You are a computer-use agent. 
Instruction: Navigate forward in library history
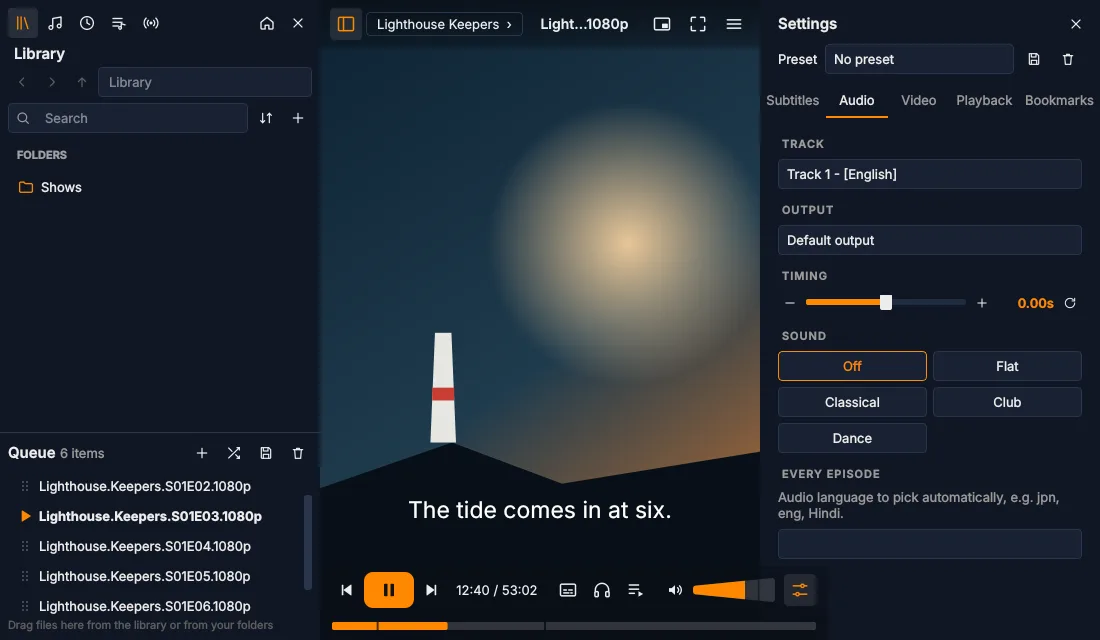[52, 82]
